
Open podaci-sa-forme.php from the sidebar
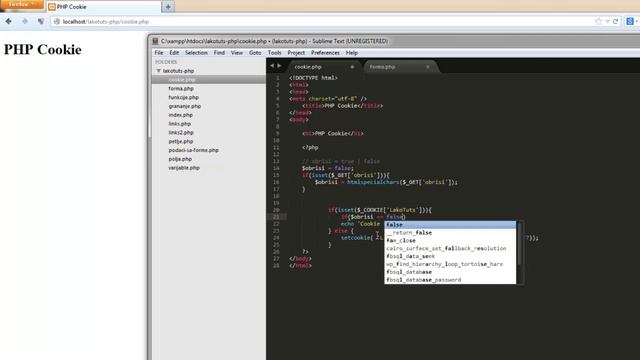pos(193,150)
